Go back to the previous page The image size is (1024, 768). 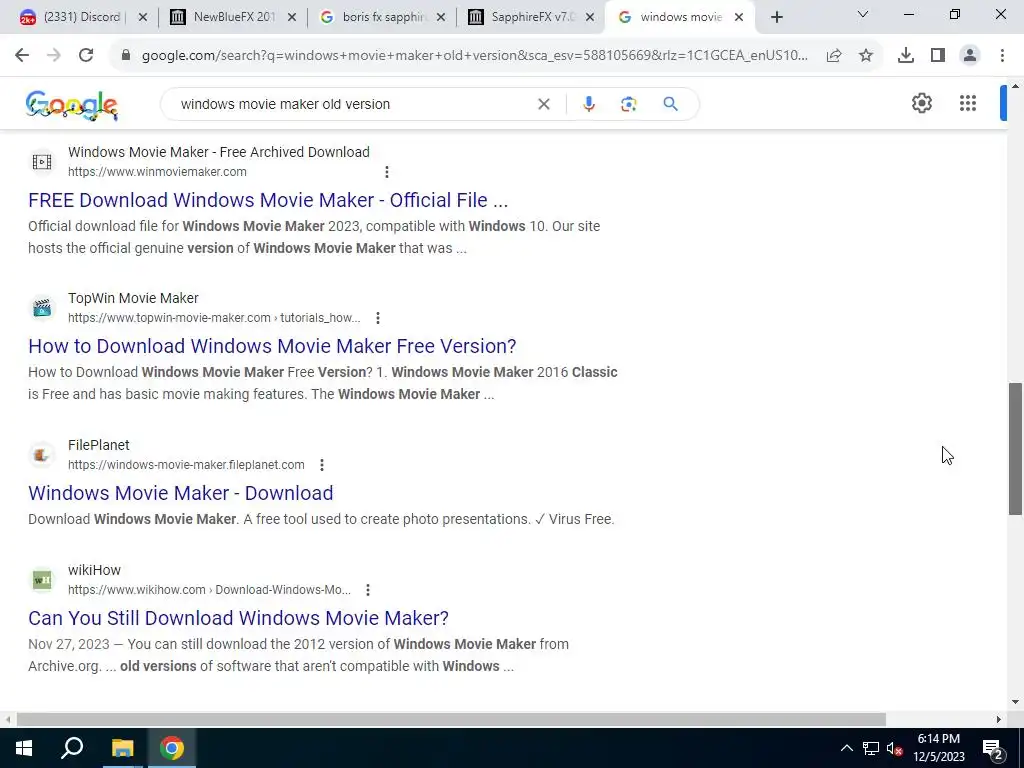tap(22, 56)
